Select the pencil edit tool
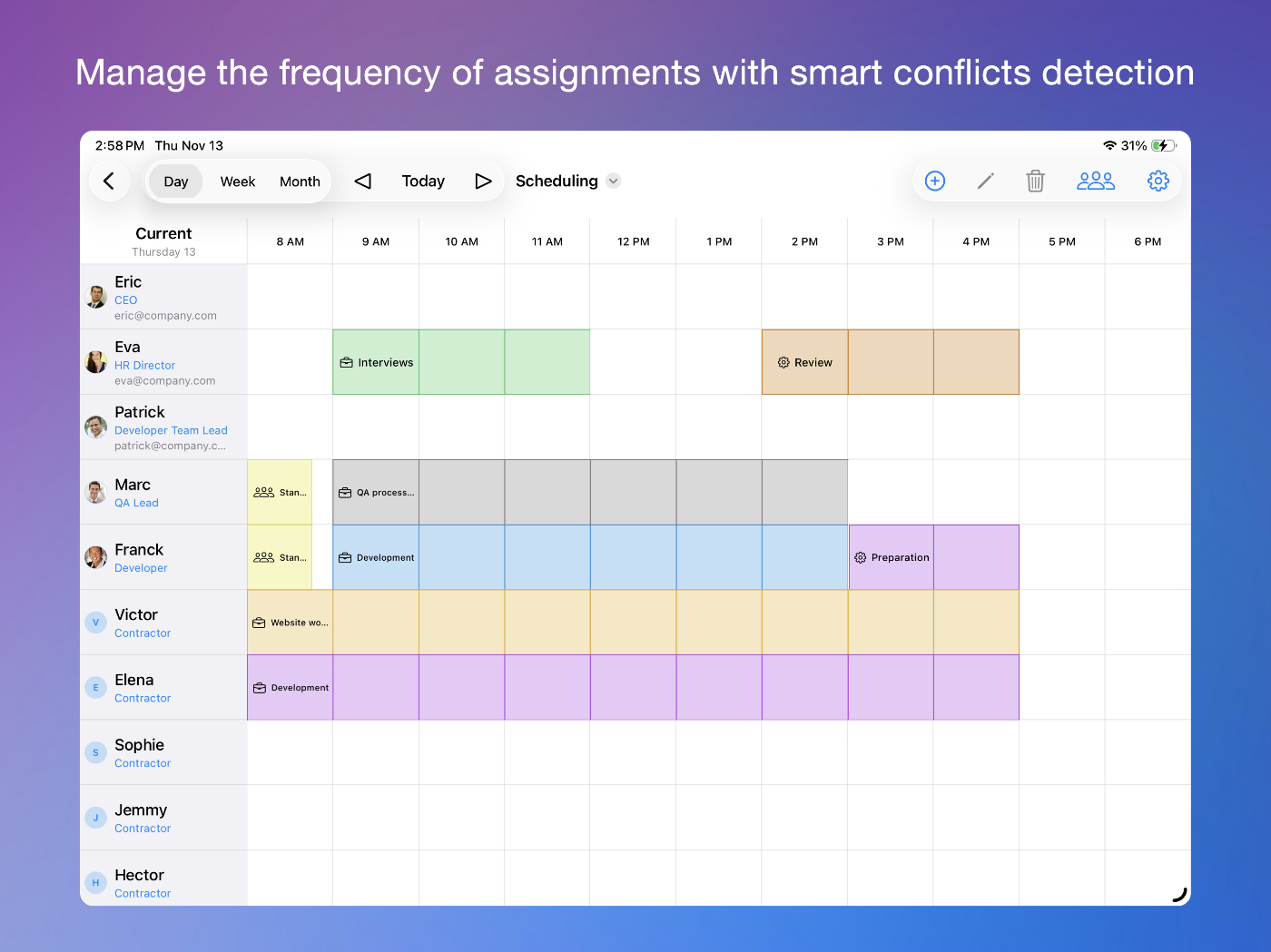 tap(985, 181)
